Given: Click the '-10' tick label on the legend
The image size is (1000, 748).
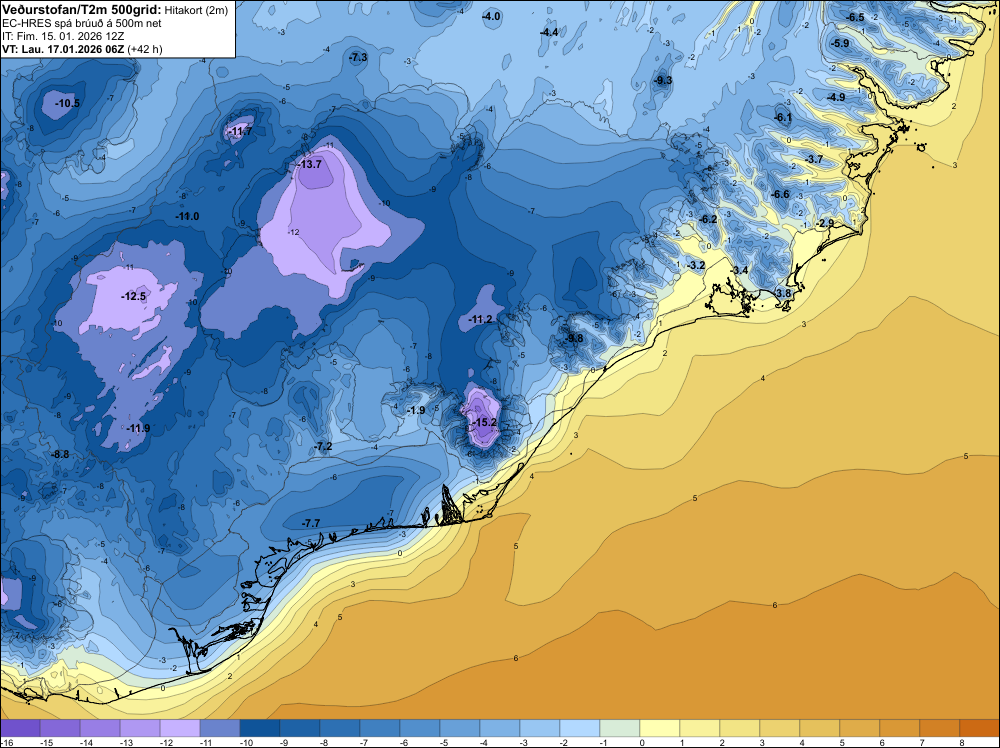Looking at the screenshot, I should click(x=246, y=743).
